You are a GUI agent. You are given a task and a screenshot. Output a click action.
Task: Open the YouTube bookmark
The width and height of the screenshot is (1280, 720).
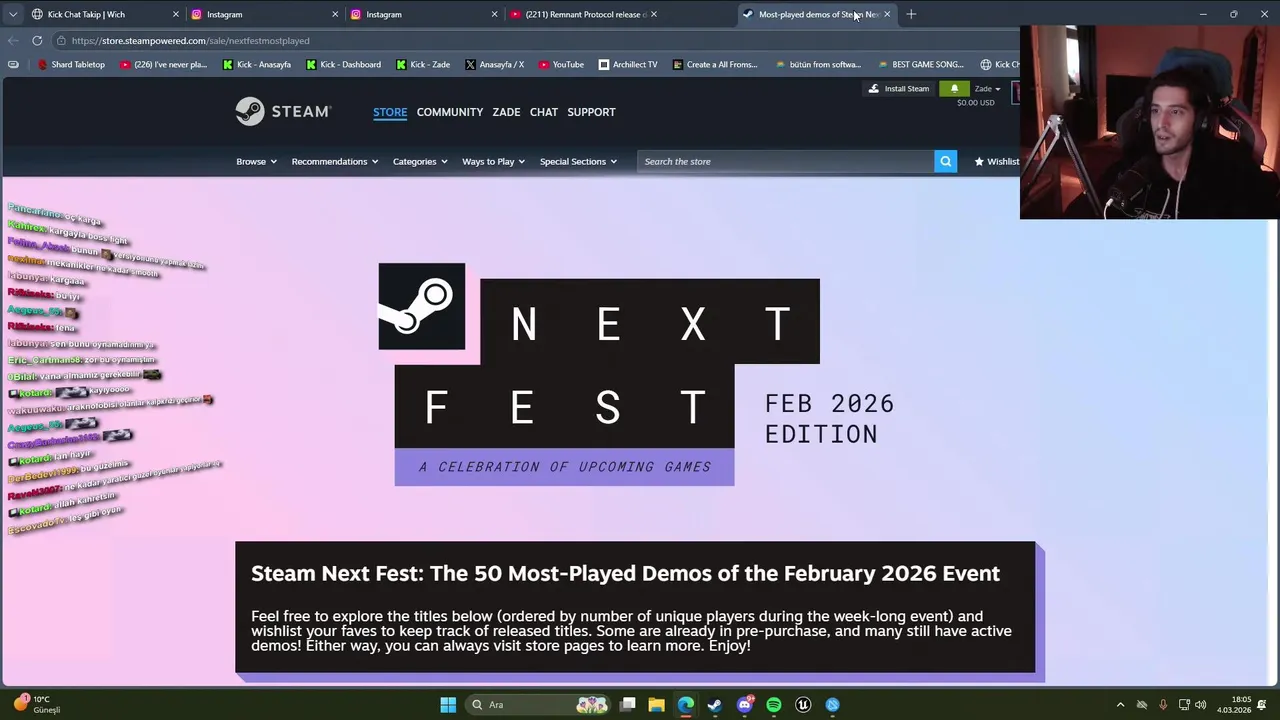pyautogui.click(x=561, y=64)
